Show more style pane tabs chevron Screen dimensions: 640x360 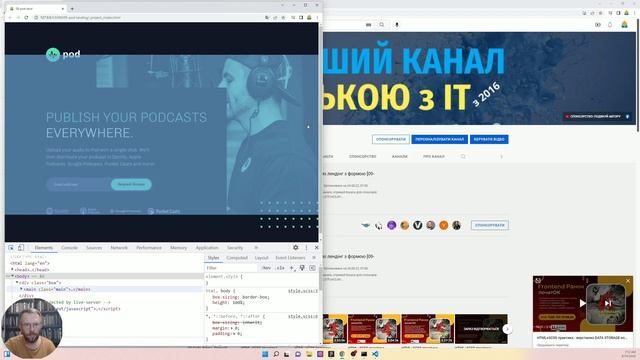(314, 258)
